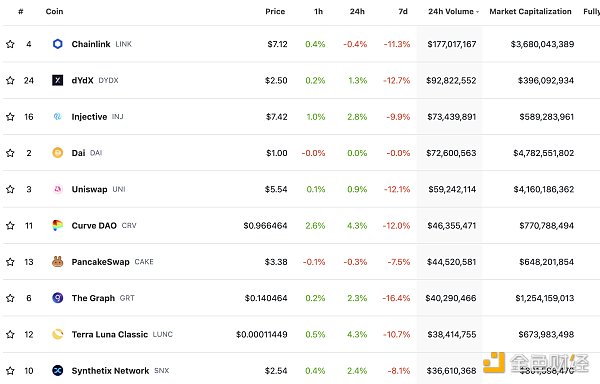Click the Curve DAO rainbow icon
The height and width of the screenshot is (384, 600).
(x=57, y=226)
